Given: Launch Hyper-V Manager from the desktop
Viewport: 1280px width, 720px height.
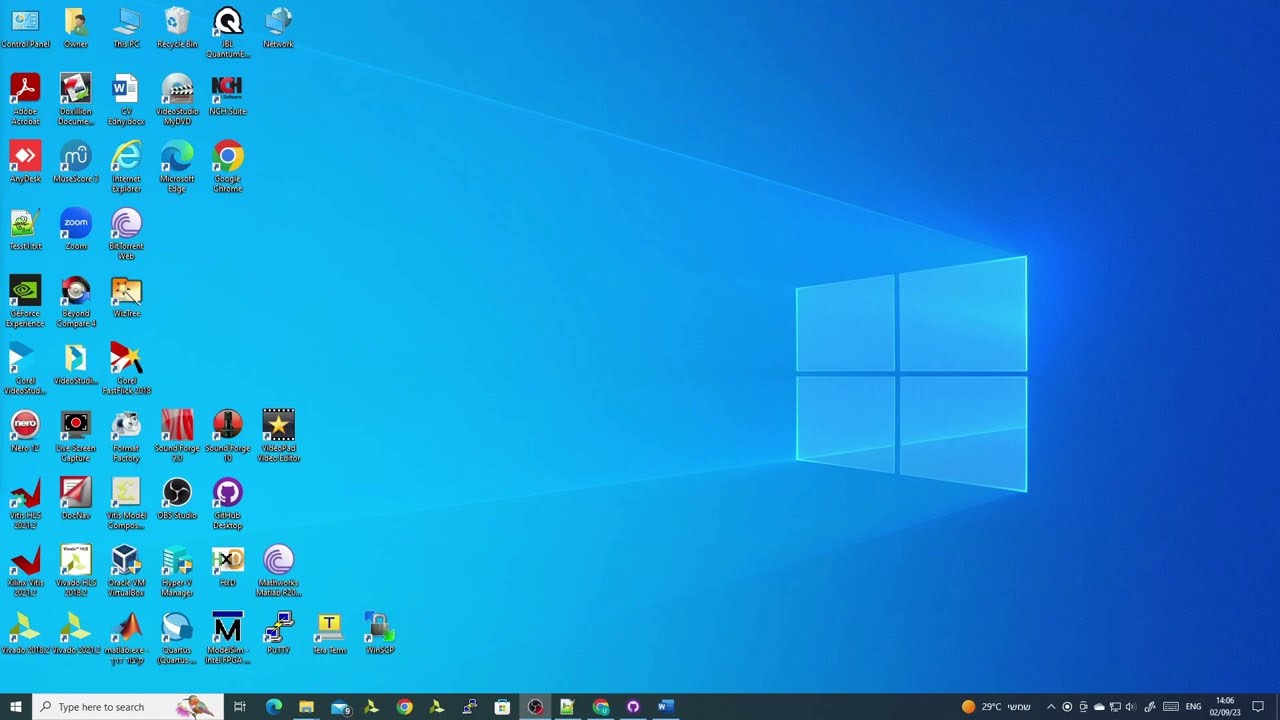Looking at the screenshot, I should [x=177, y=570].
